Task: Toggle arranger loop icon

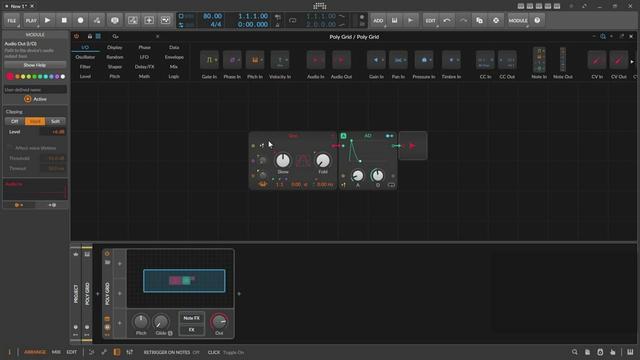Action: (293, 20)
